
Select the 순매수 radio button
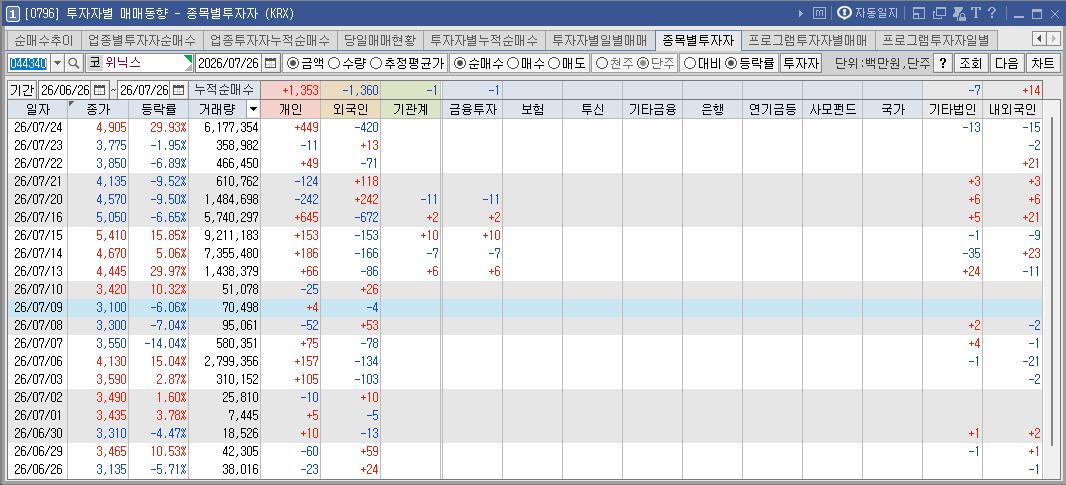click(x=460, y=63)
